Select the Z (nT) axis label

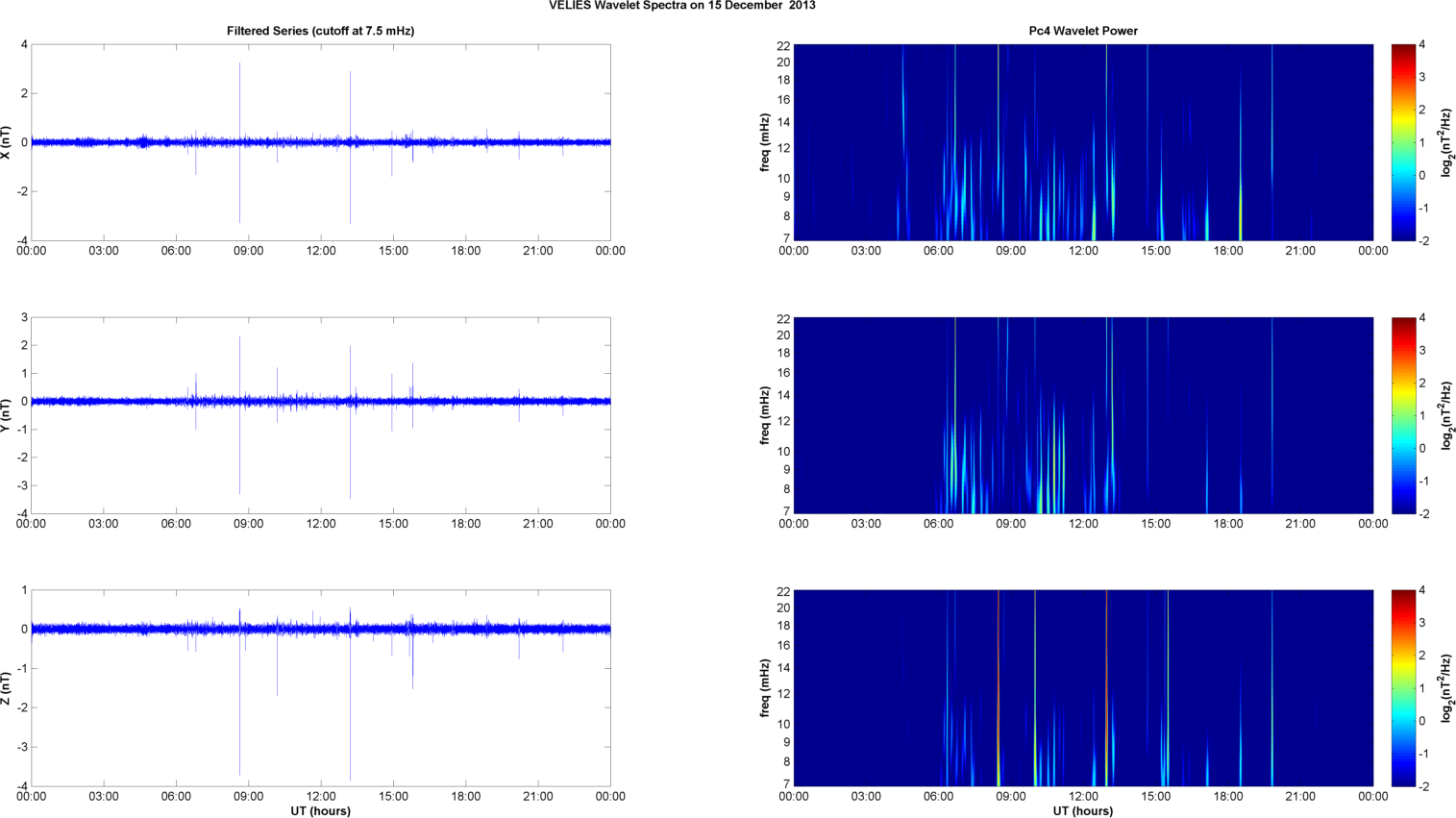click(7, 688)
